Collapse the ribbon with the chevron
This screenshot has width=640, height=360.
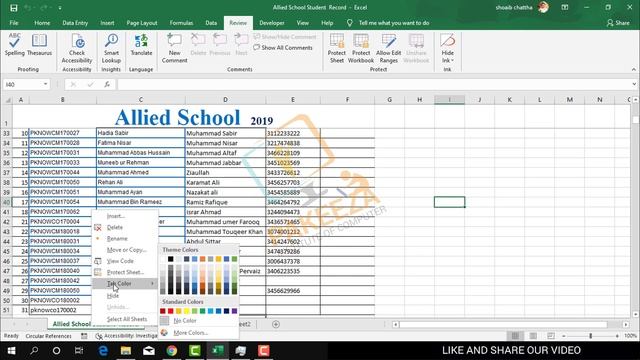[x=634, y=69]
